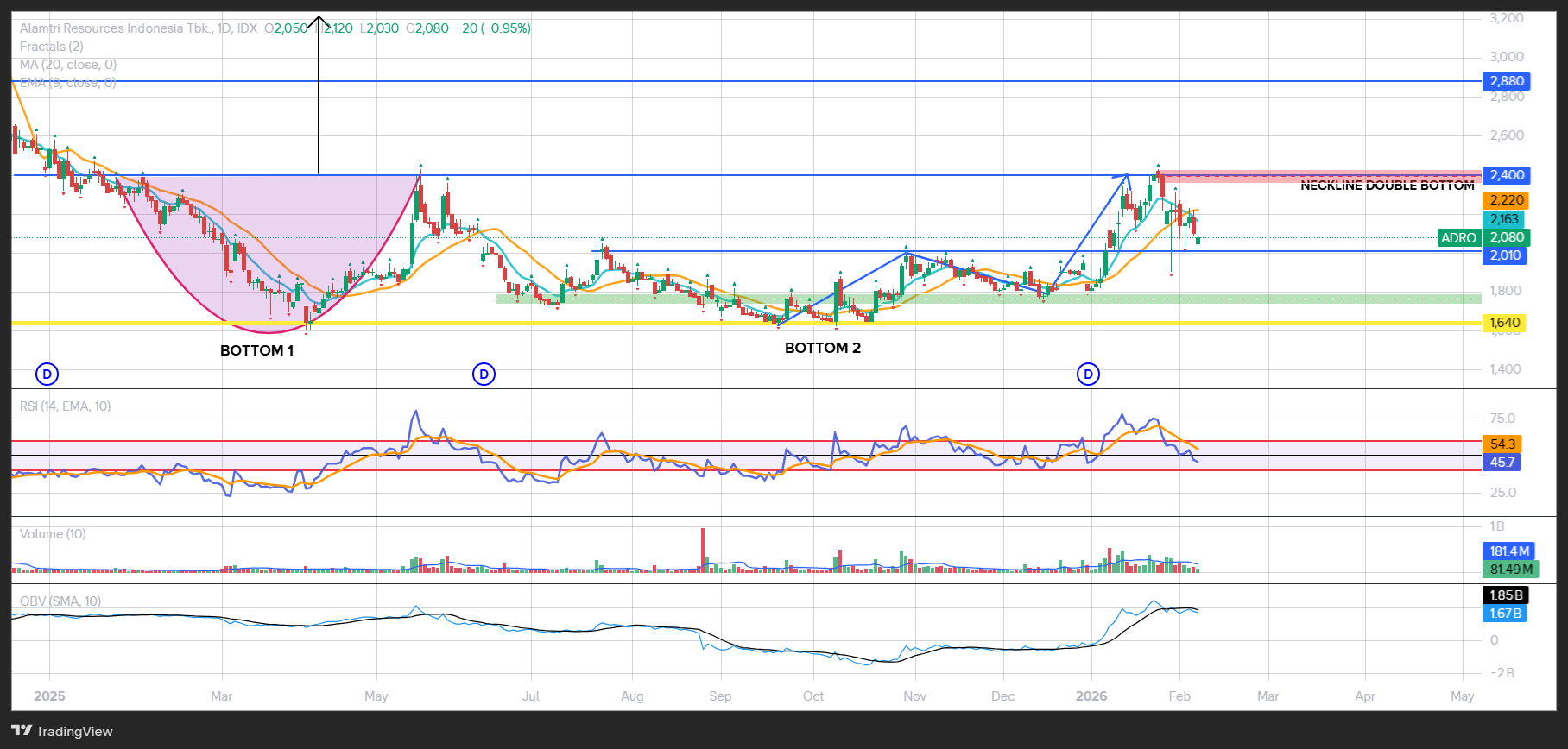
Task: Toggle the MA (20, close, 0) legend
Action: pyautogui.click(x=68, y=65)
